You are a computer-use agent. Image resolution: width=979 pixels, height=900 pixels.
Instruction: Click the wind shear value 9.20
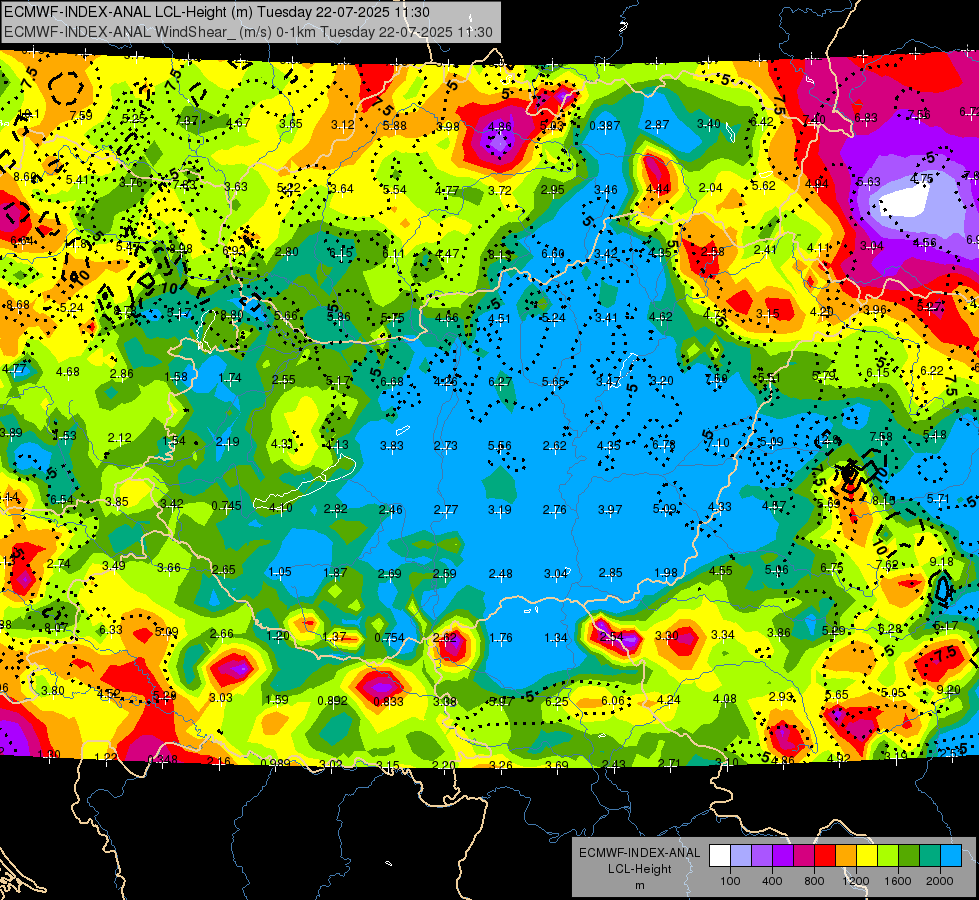click(x=948, y=690)
